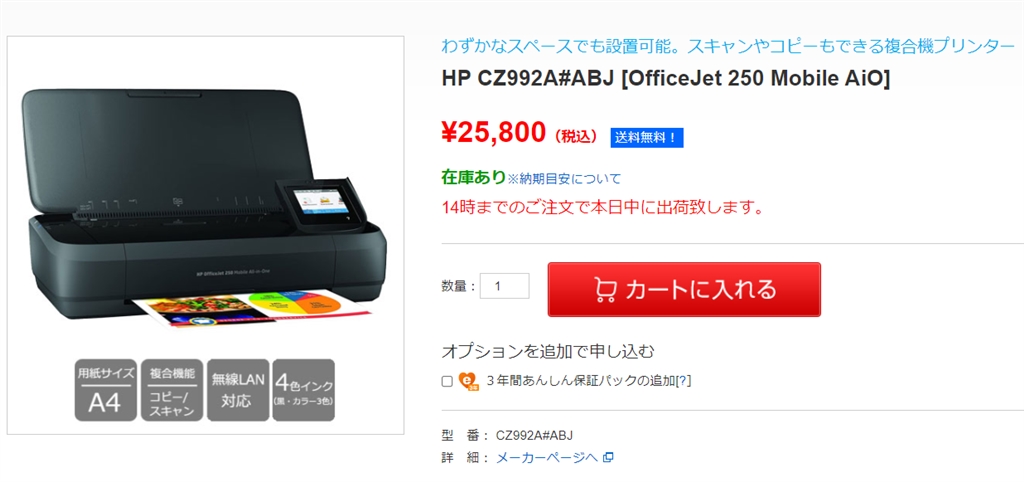Viewport: 1024px width, 482px height.
Task: Click the external link icon beside メーカーページへ
Action: (608, 457)
